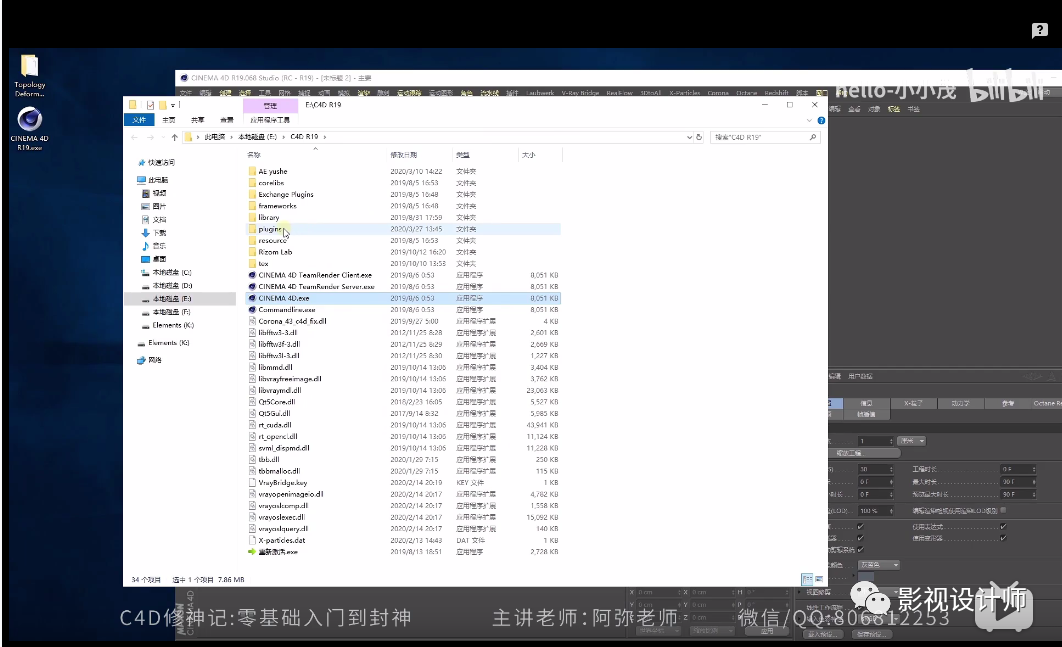Open the 主页 (Home) ribbon tab
1062x647 pixels.
click(x=169, y=120)
